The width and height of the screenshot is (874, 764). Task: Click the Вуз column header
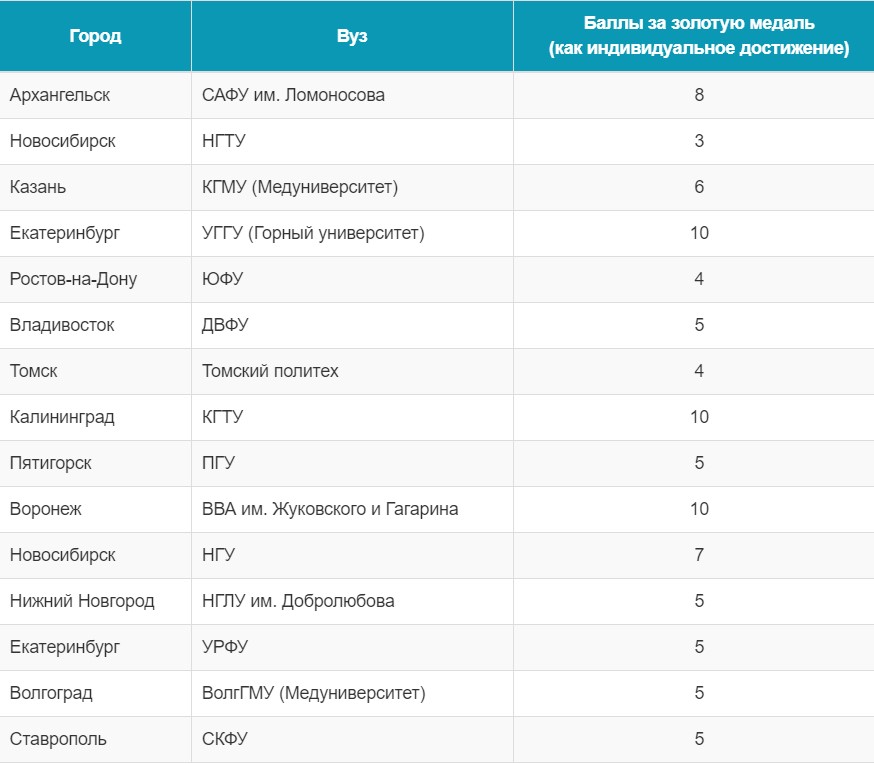[352, 36]
